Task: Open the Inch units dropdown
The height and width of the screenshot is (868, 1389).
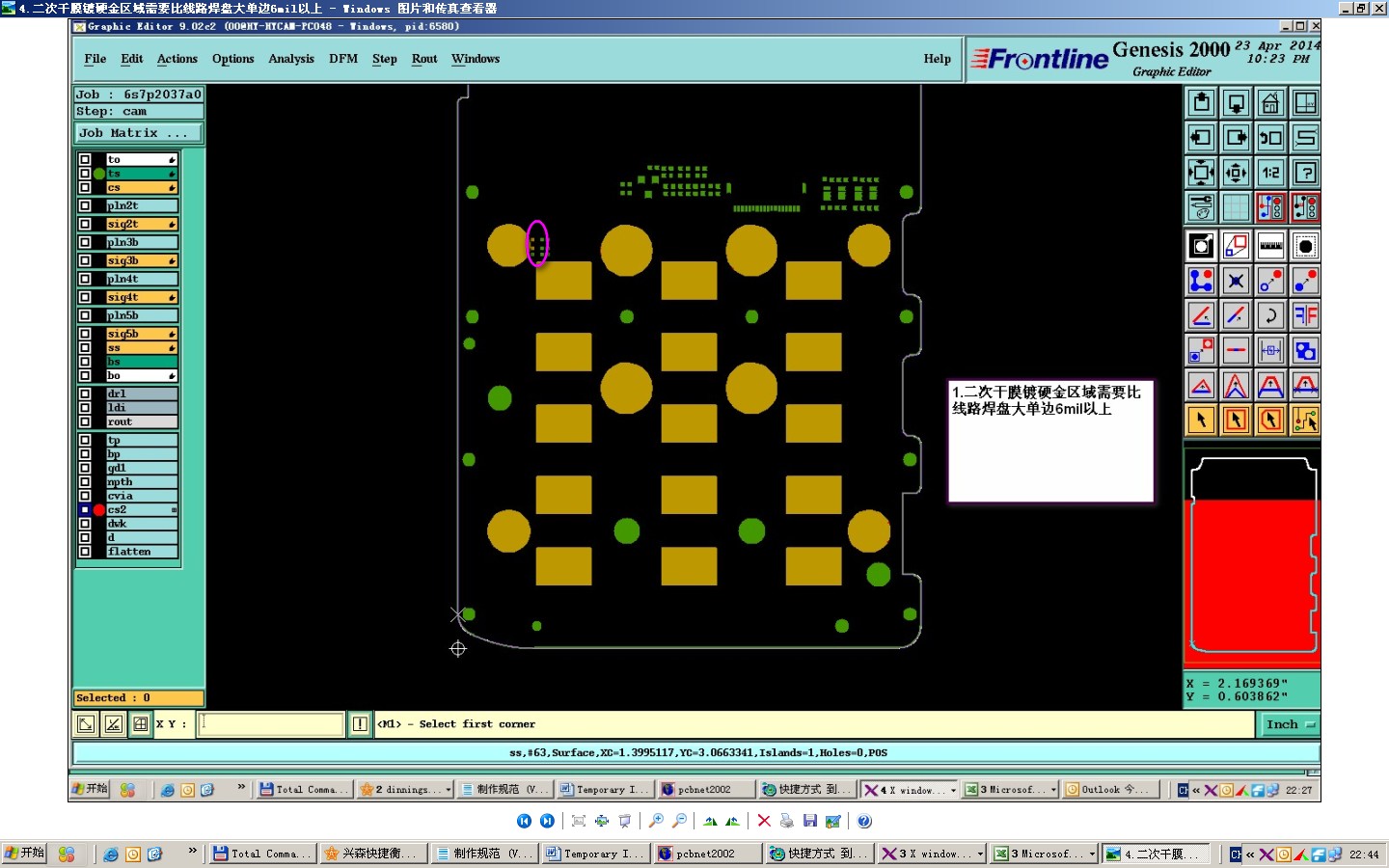Action: [x=1290, y=724]
